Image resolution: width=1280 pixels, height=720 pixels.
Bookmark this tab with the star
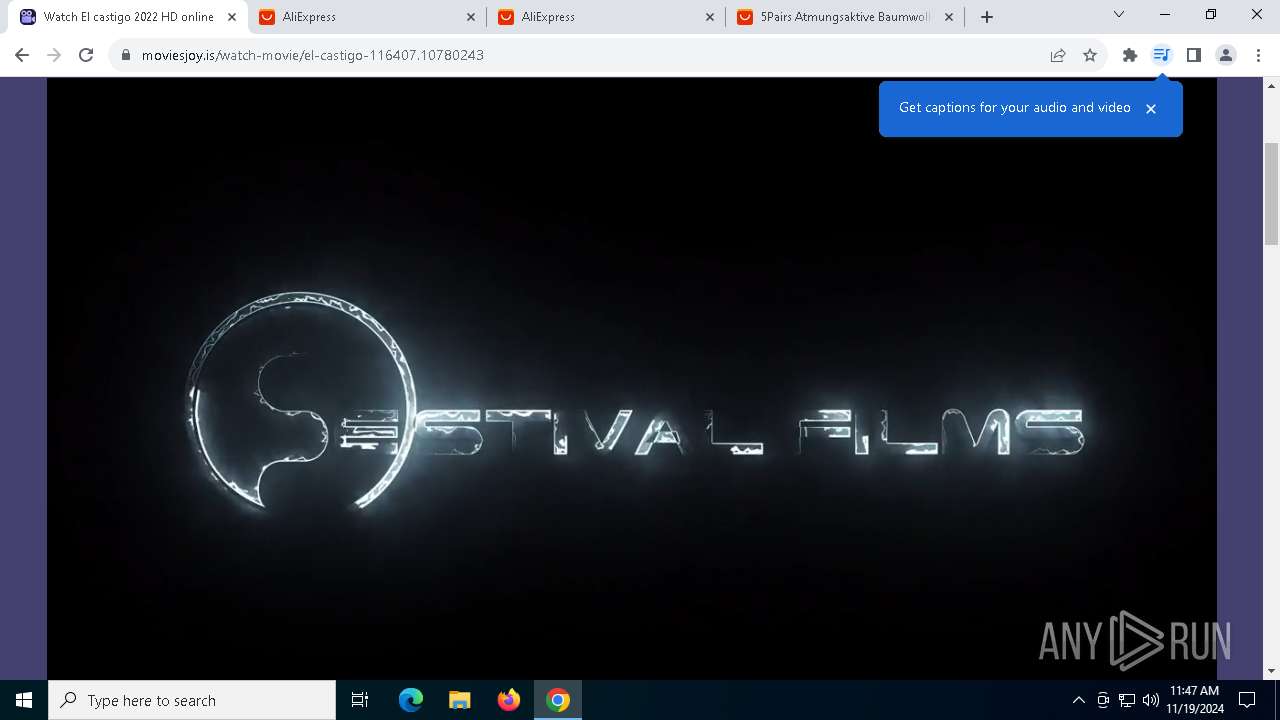click(1090, 55)
